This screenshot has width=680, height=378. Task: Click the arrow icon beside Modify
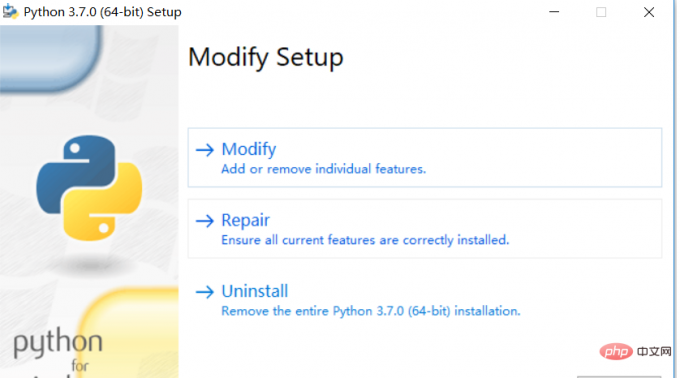click(205, 150)
